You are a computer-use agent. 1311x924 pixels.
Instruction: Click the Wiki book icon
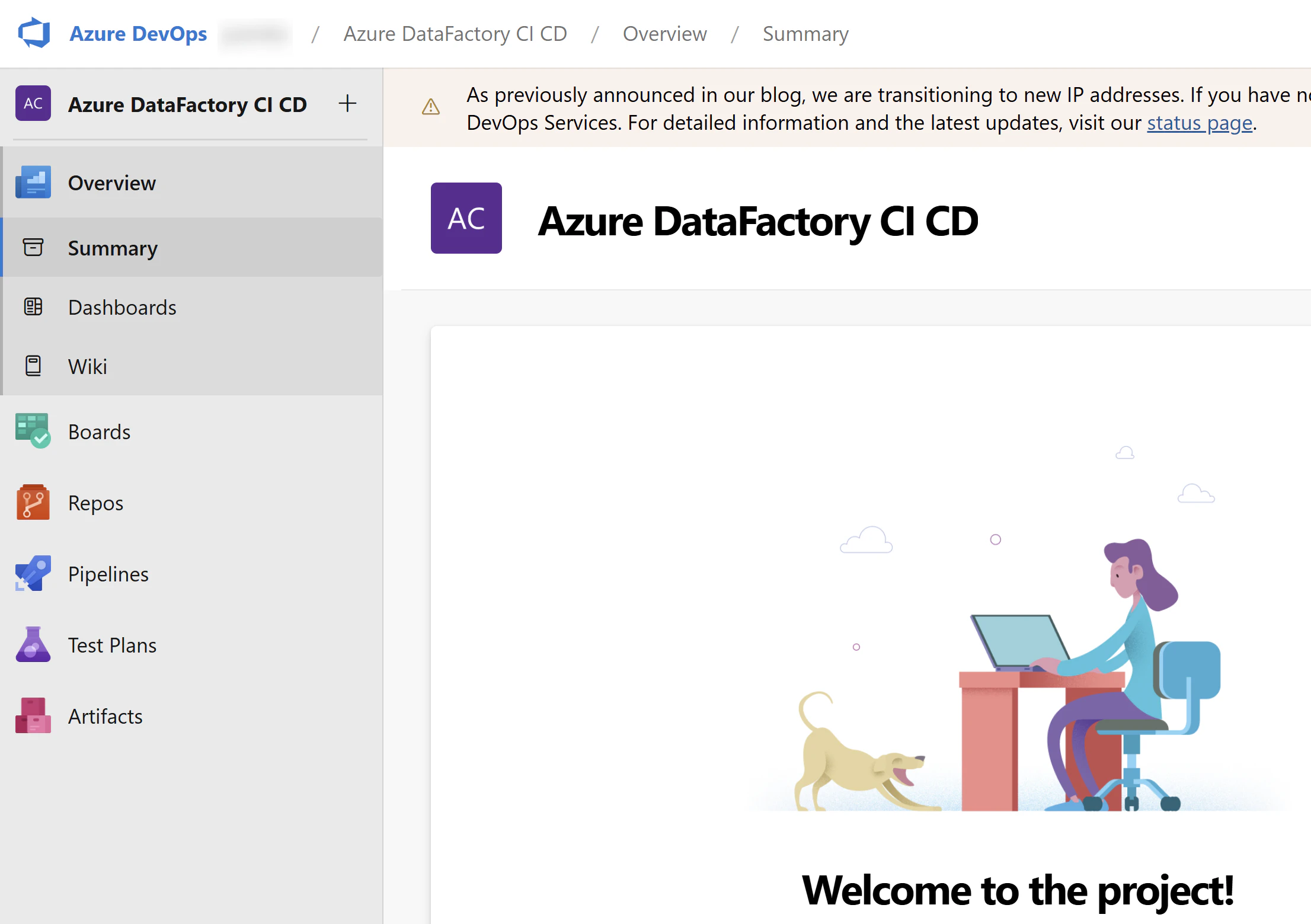(33, 366)
